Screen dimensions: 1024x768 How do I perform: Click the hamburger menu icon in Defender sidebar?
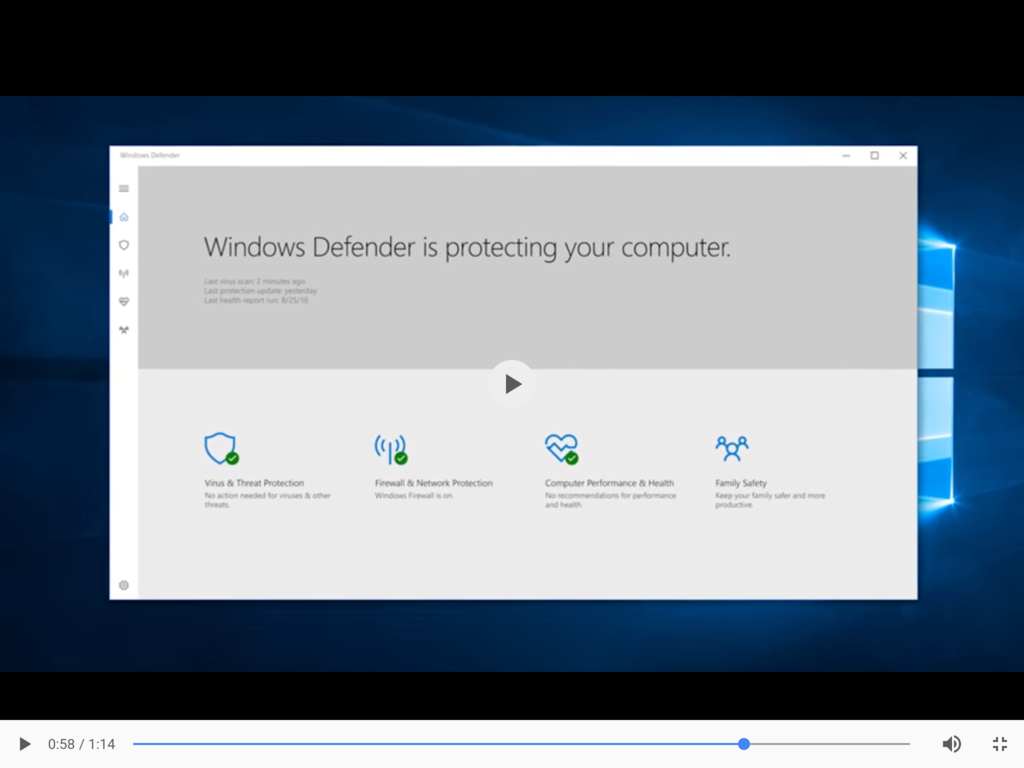click(x=123, y=189)
